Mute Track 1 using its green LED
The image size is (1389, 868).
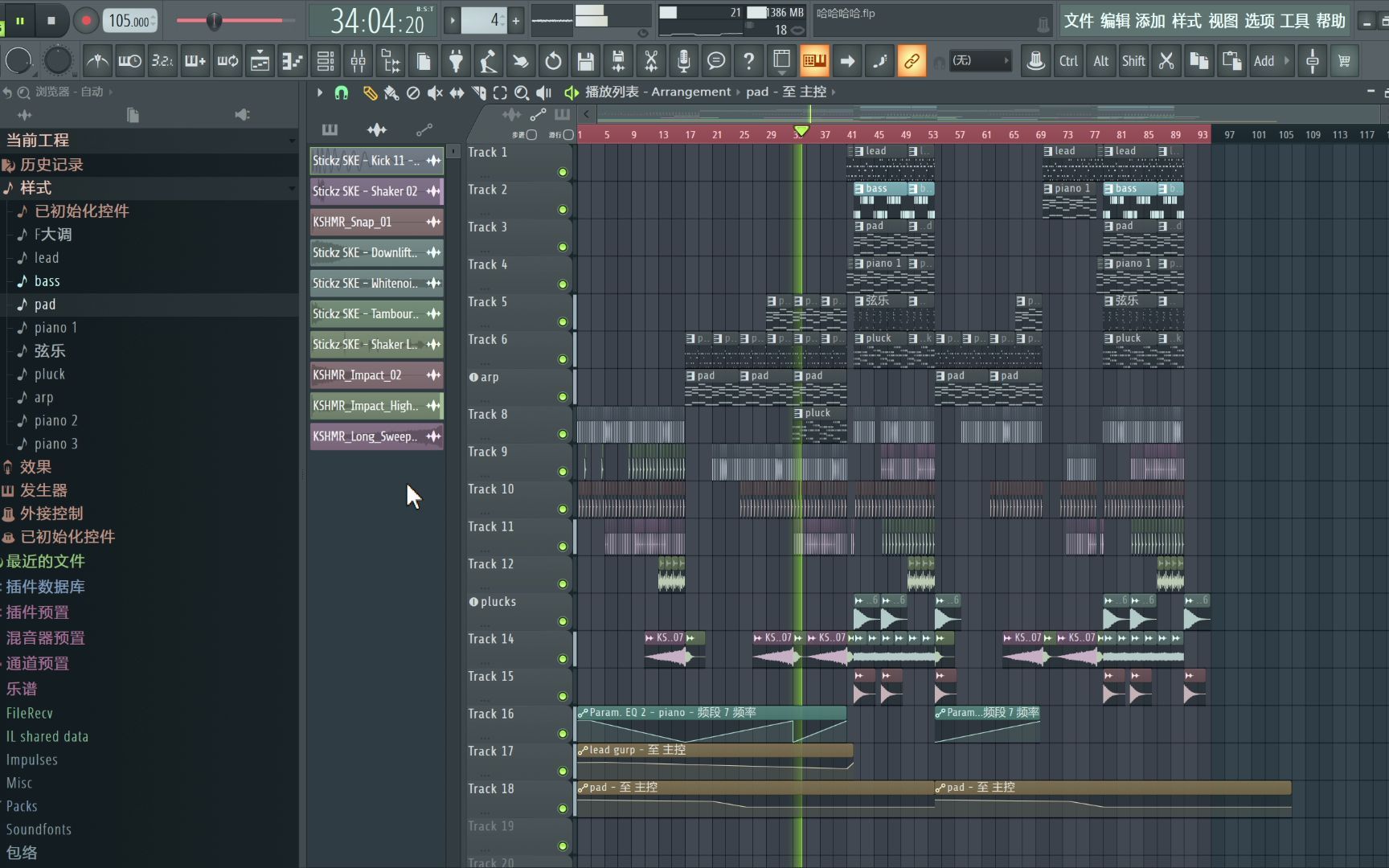pyautogui.click(x=563, y=172)
